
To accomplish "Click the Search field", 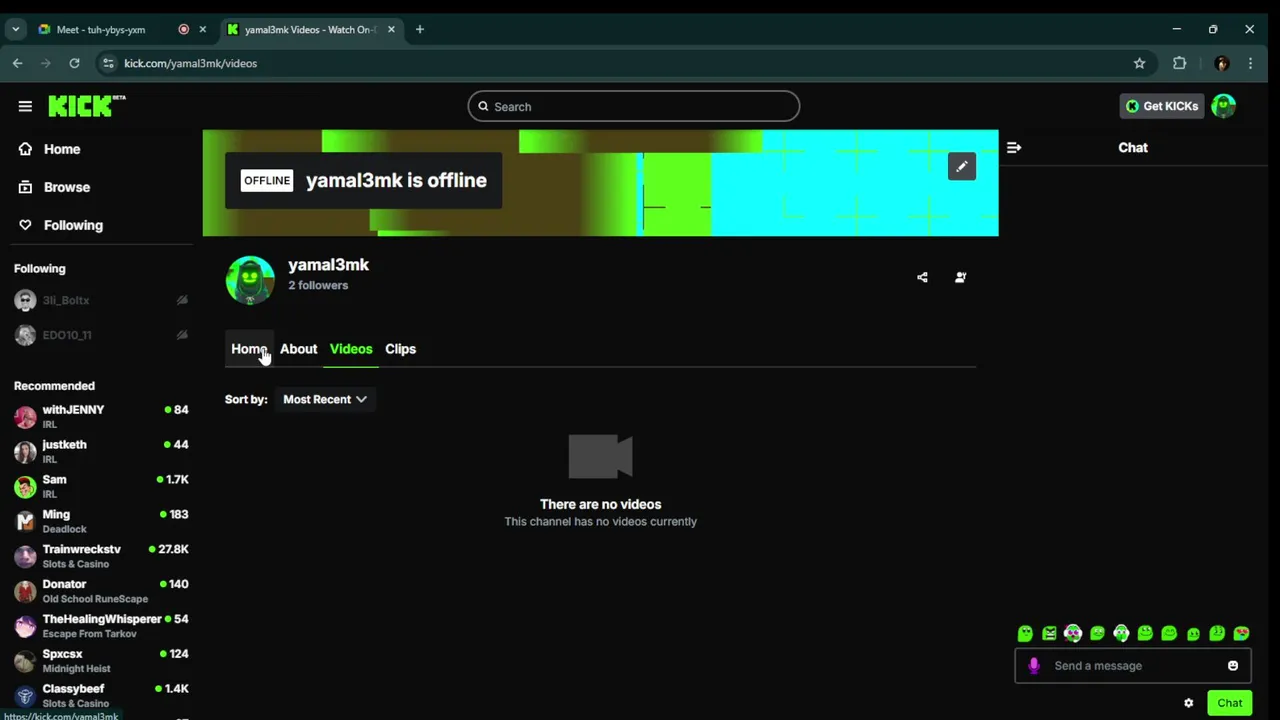I will pyautogui.click(x=634, y=106).
